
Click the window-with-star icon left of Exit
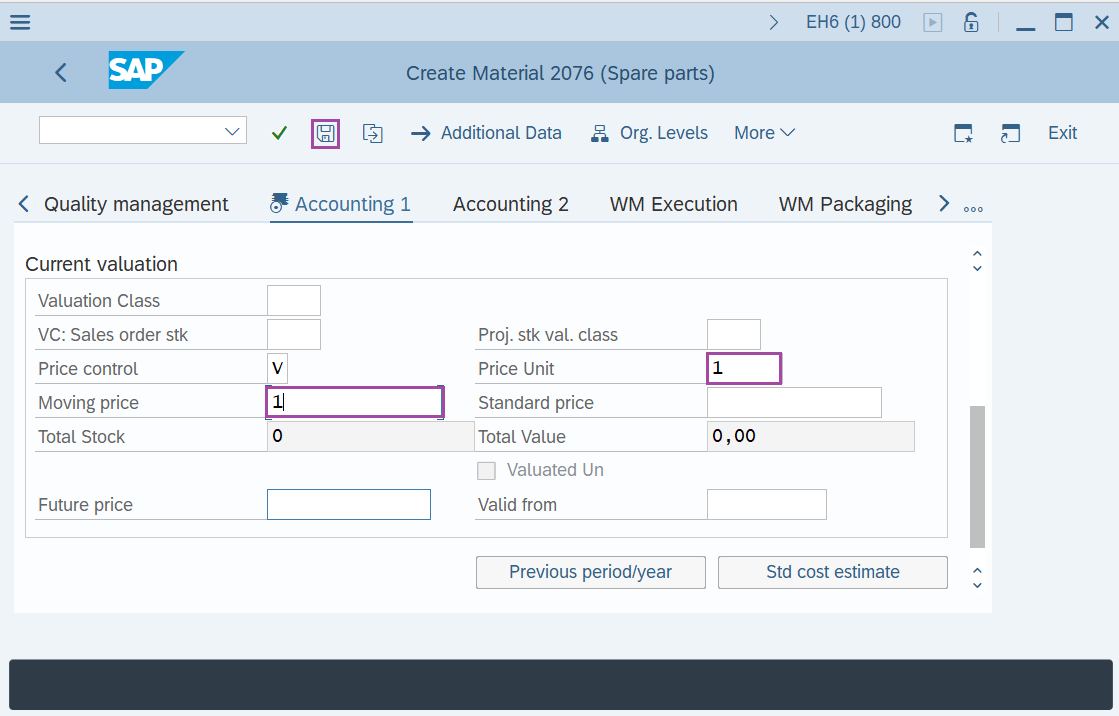point(963,133)
